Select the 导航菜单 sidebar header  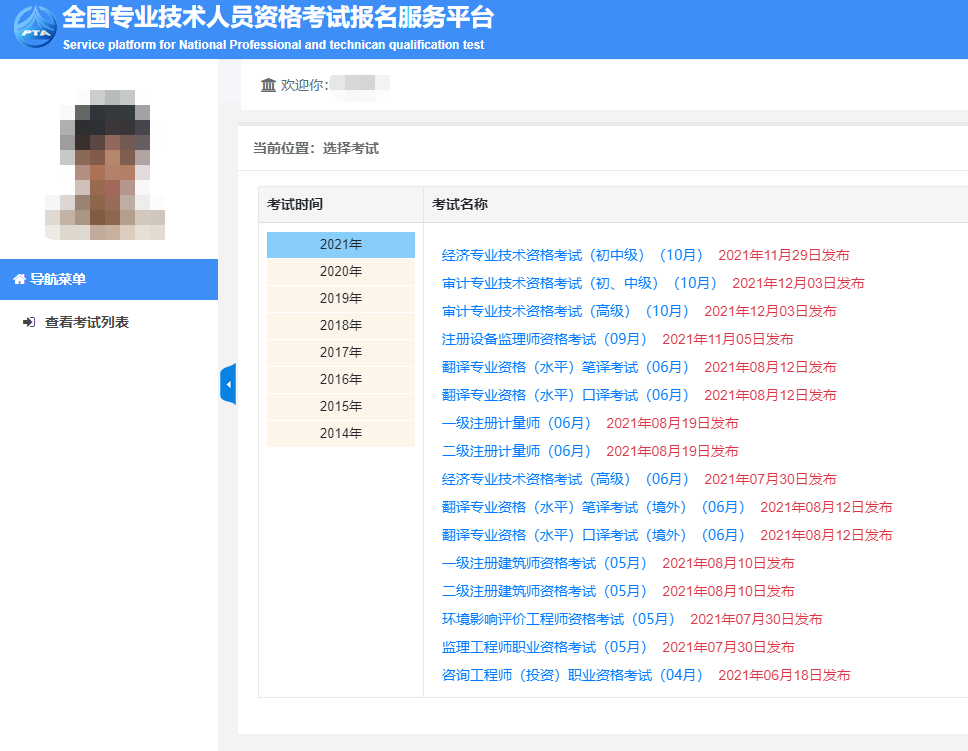tap(109, 279)
